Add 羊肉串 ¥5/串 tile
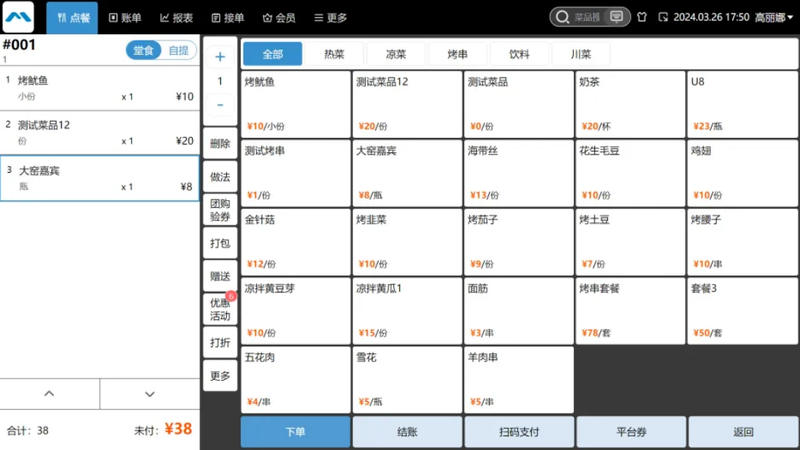The image size is (800, 450). point(519,380)
